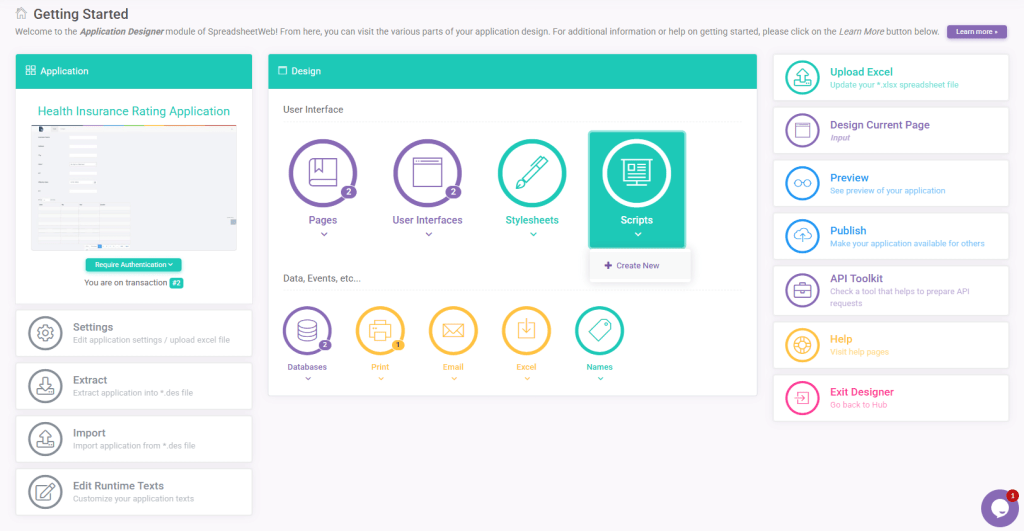
Task: Click the Learn more button
Action: click(976, 32)
